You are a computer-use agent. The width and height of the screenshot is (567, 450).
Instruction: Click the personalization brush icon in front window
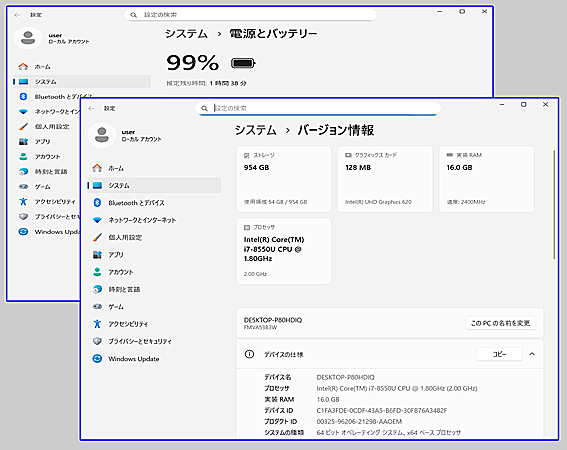97,237
